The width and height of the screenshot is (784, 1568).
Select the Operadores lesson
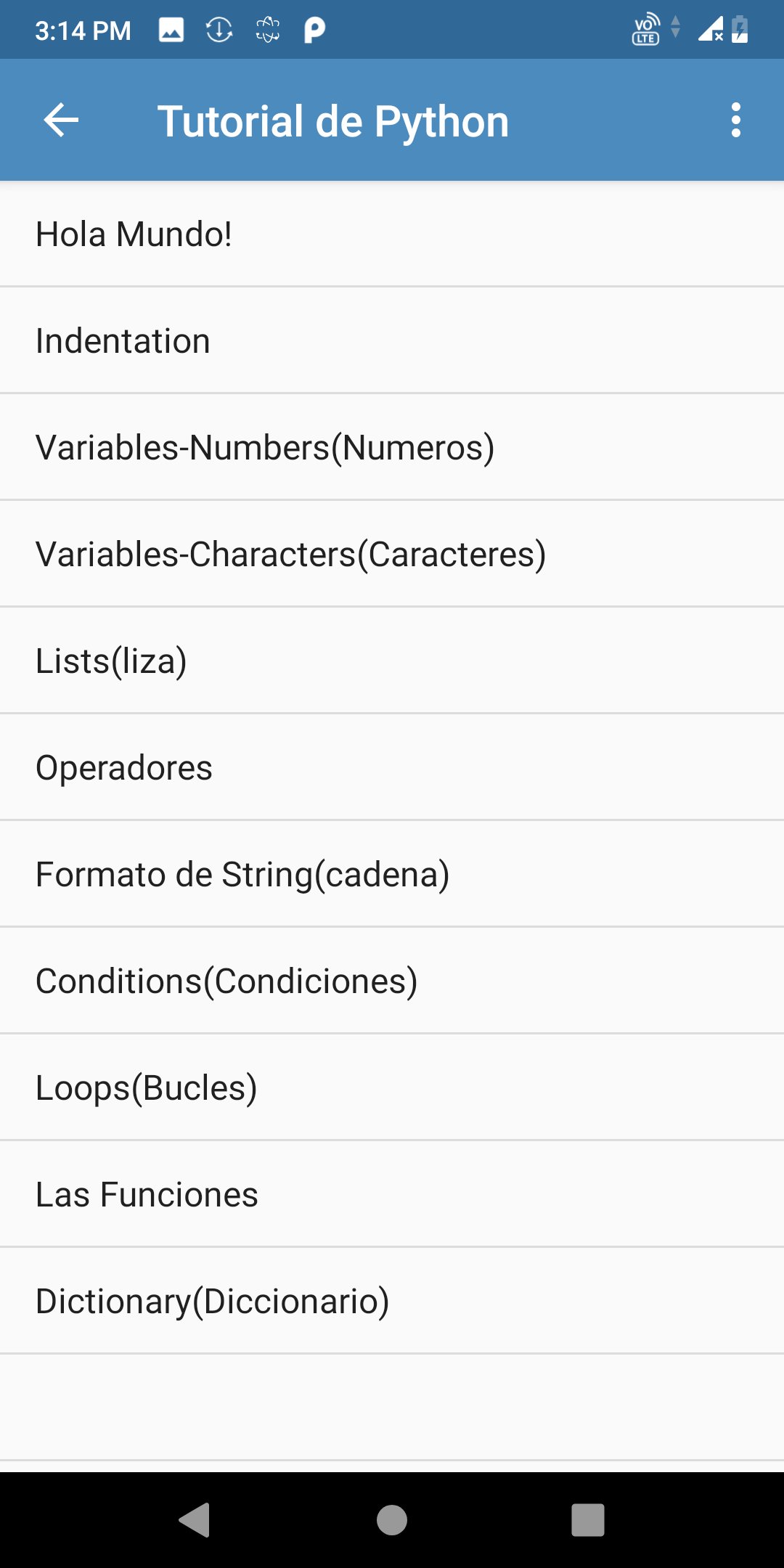392,768
